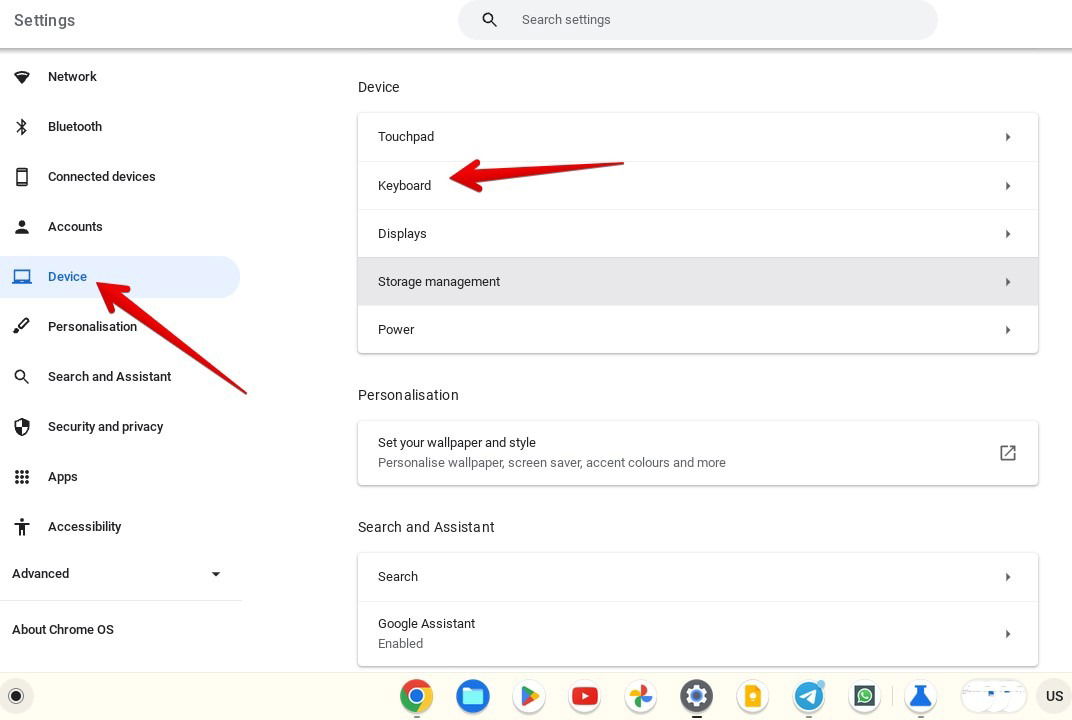Select the Bluetooth icon in the sidebar
Viewport: 1072px width, 720px height.
(x=22, y=126)
